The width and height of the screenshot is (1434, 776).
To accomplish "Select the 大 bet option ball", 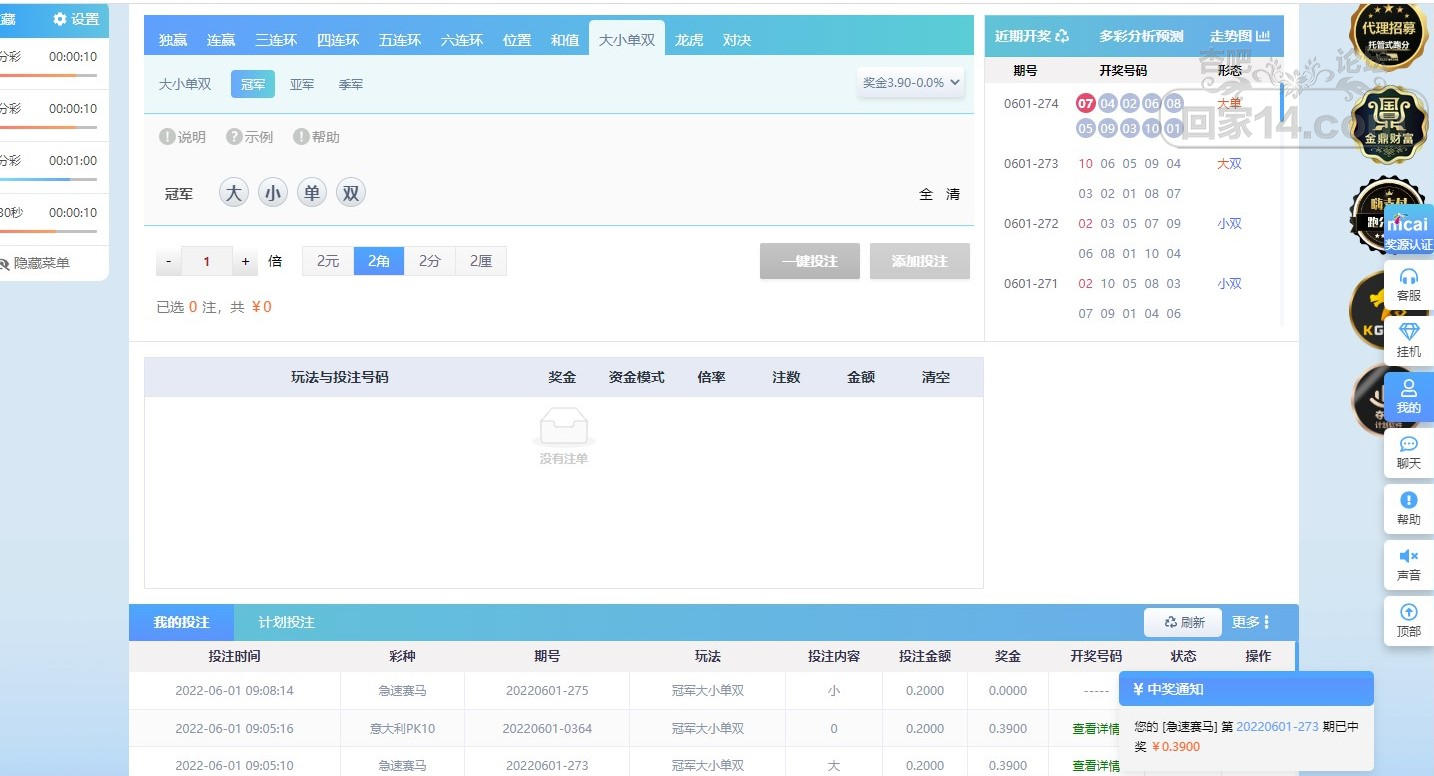I will point(233,193).
